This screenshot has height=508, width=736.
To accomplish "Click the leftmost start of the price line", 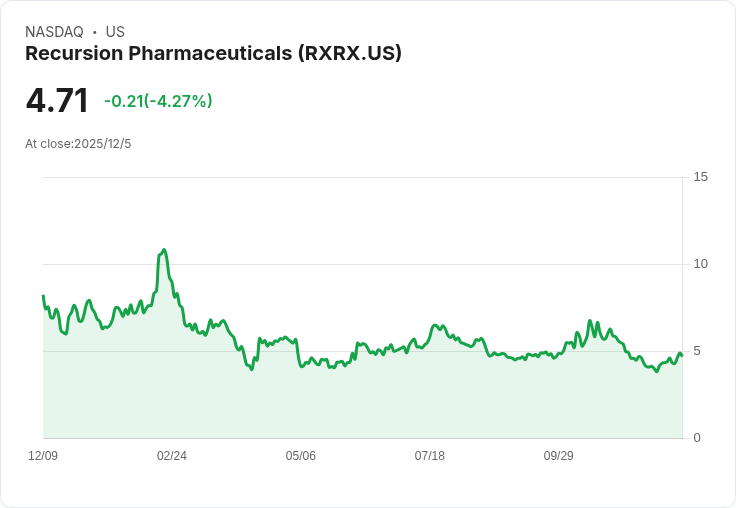I will [x=43, y=296].
